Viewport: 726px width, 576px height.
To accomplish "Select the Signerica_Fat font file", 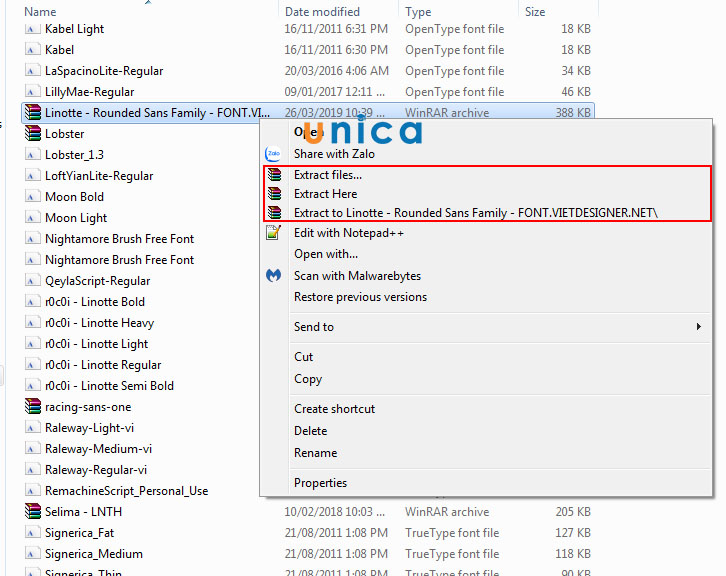I will (x=79, y=533).
